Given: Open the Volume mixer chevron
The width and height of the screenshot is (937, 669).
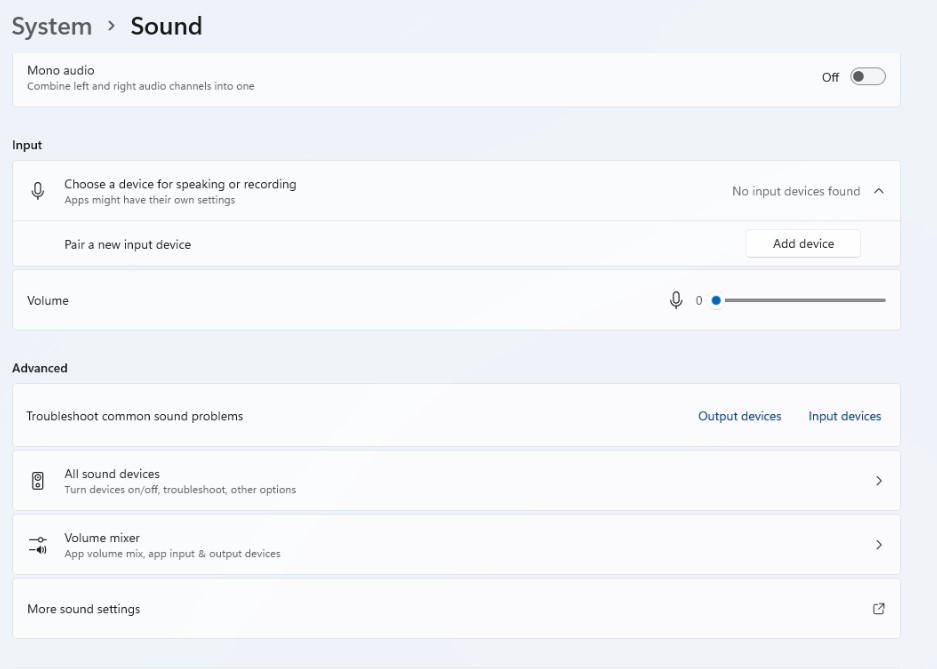Looking at the screenshot, I should pos(879,544).
